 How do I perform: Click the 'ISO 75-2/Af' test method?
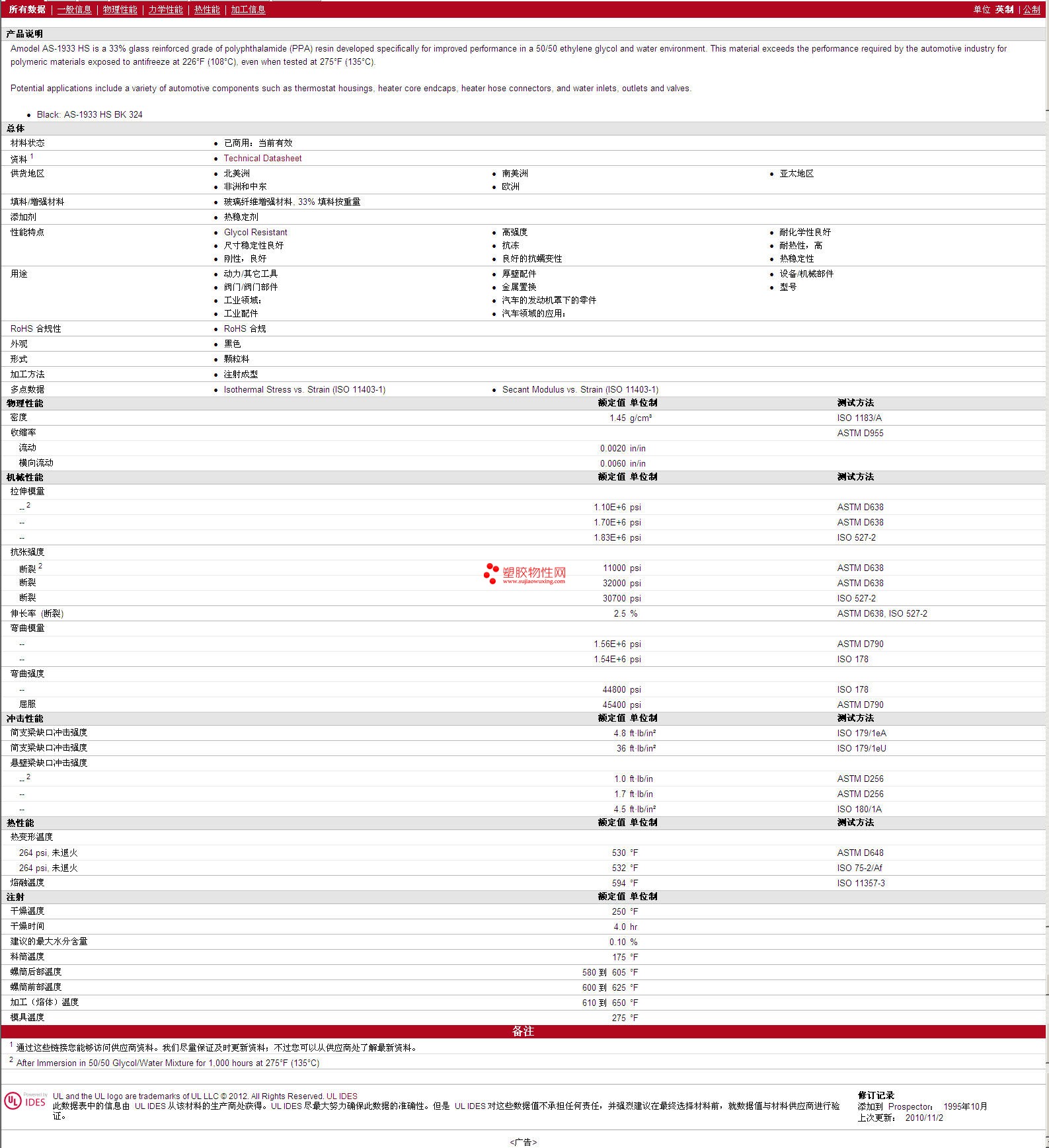(859, 868)
